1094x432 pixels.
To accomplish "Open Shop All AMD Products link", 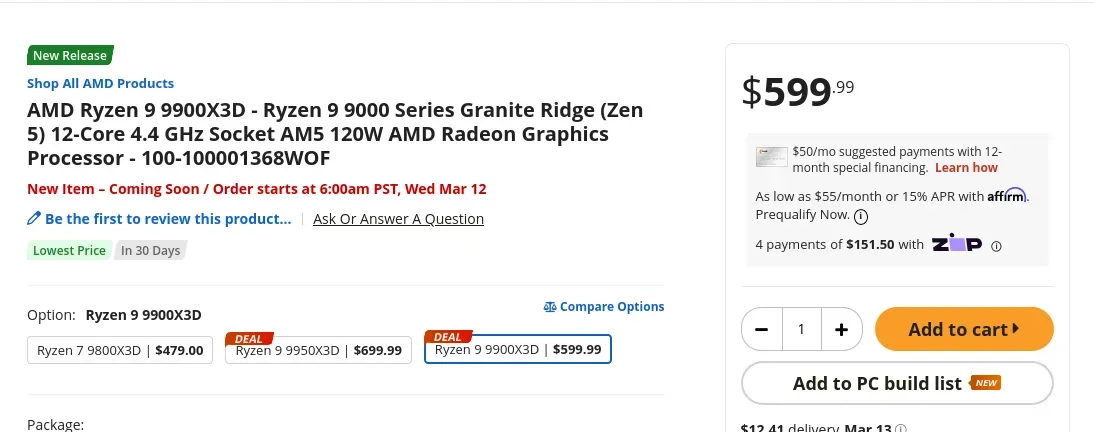I will pyautogui.click(x=100, y=83).
